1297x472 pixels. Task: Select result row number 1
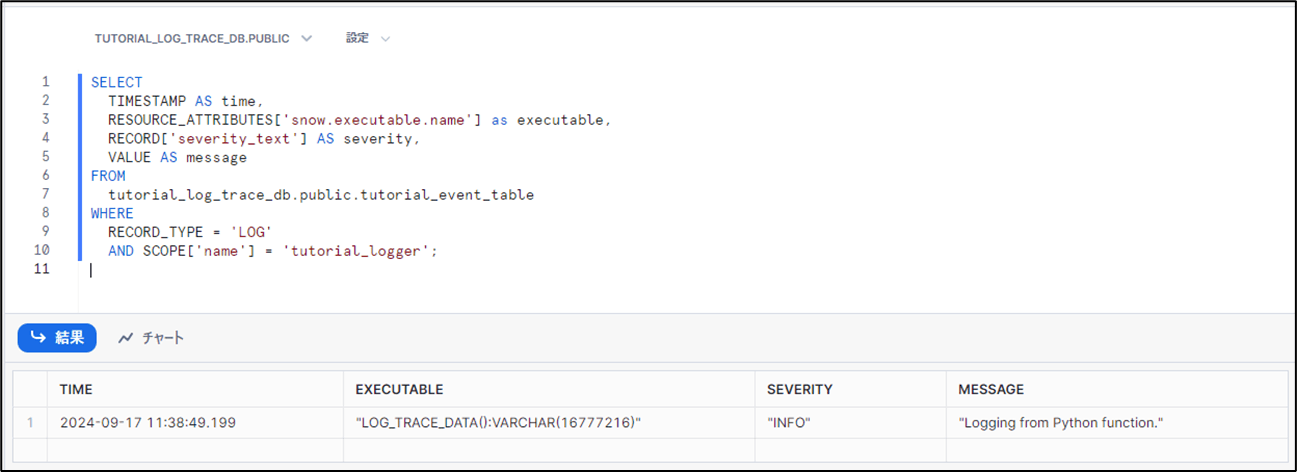point(30,423)
